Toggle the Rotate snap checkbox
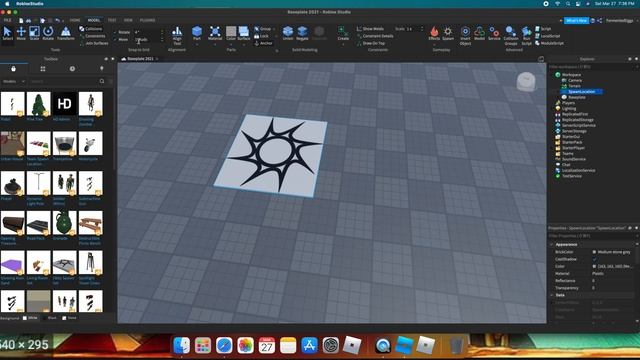 116,32
